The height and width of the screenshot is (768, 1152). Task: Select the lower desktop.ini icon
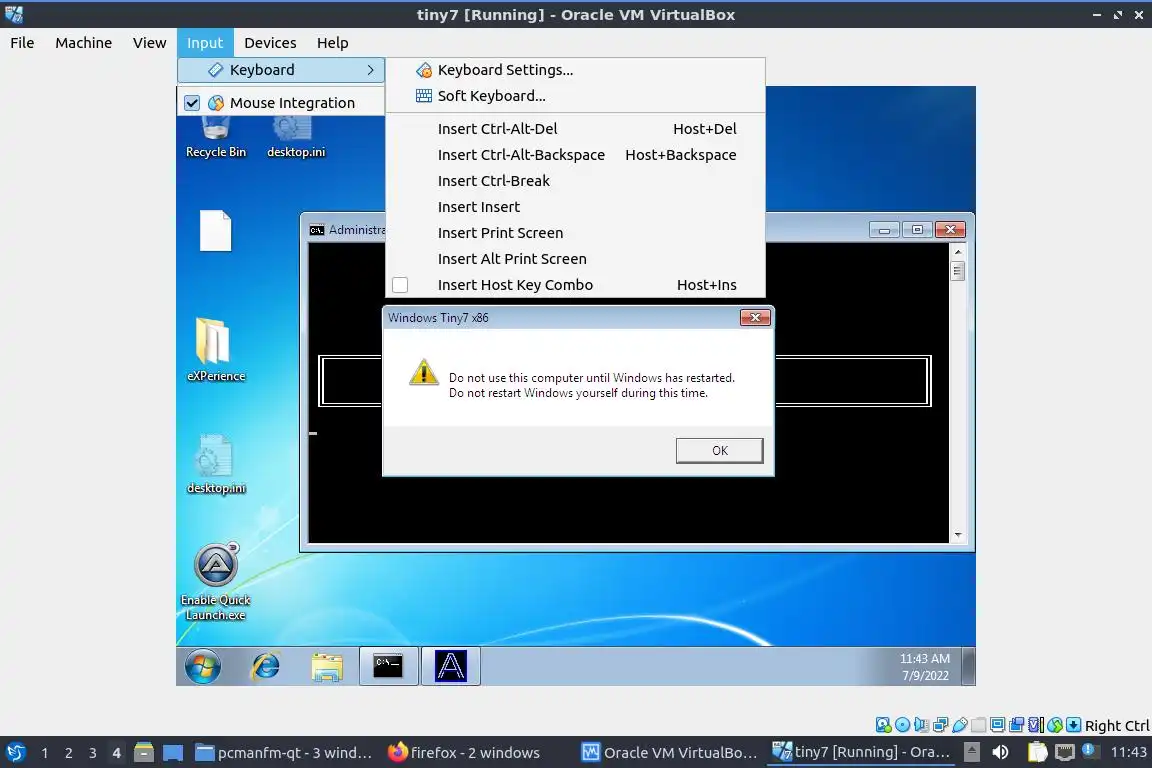click(x=216, y=464)
